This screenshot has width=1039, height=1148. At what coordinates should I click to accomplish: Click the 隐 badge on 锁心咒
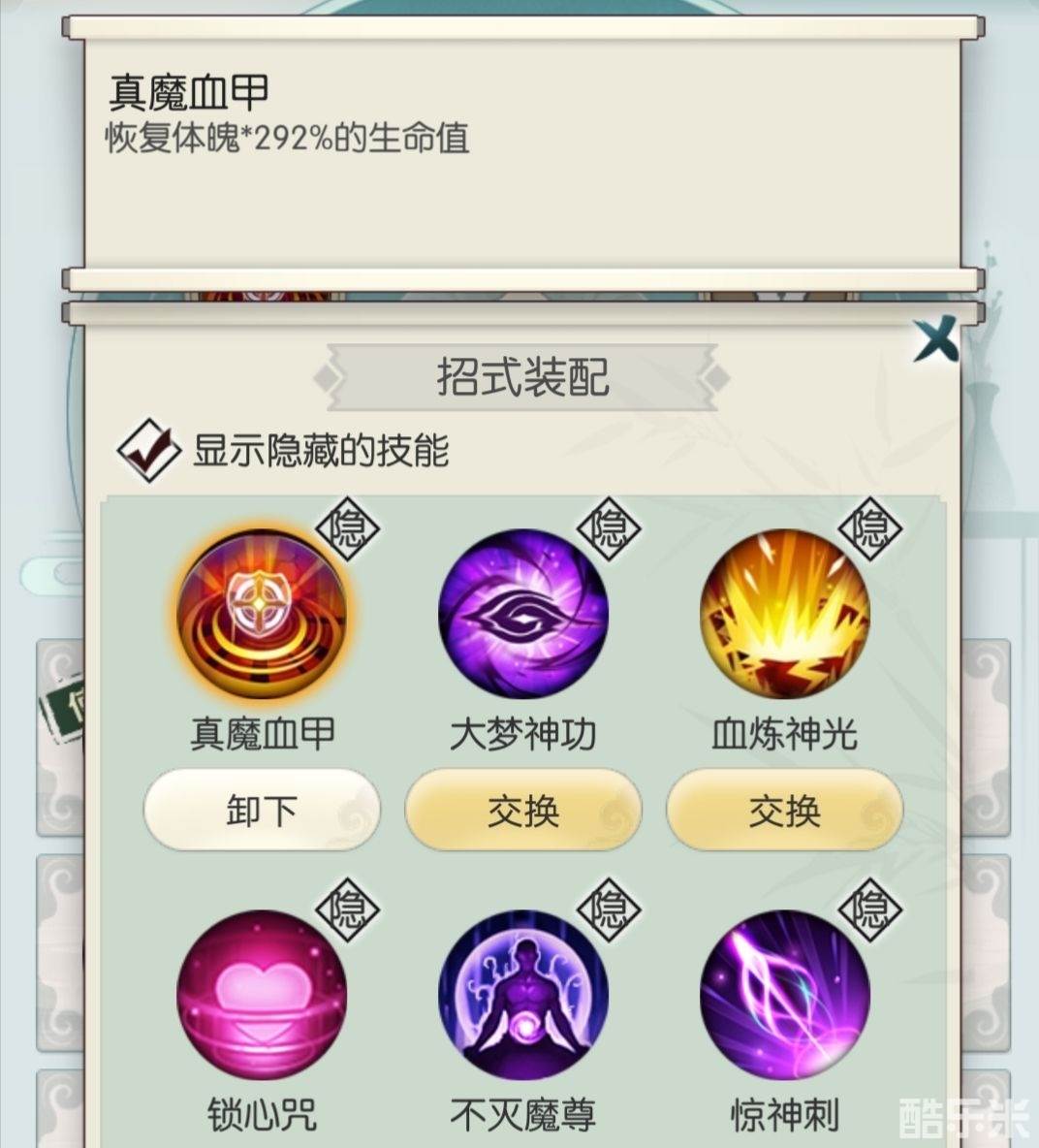(348, 909)
